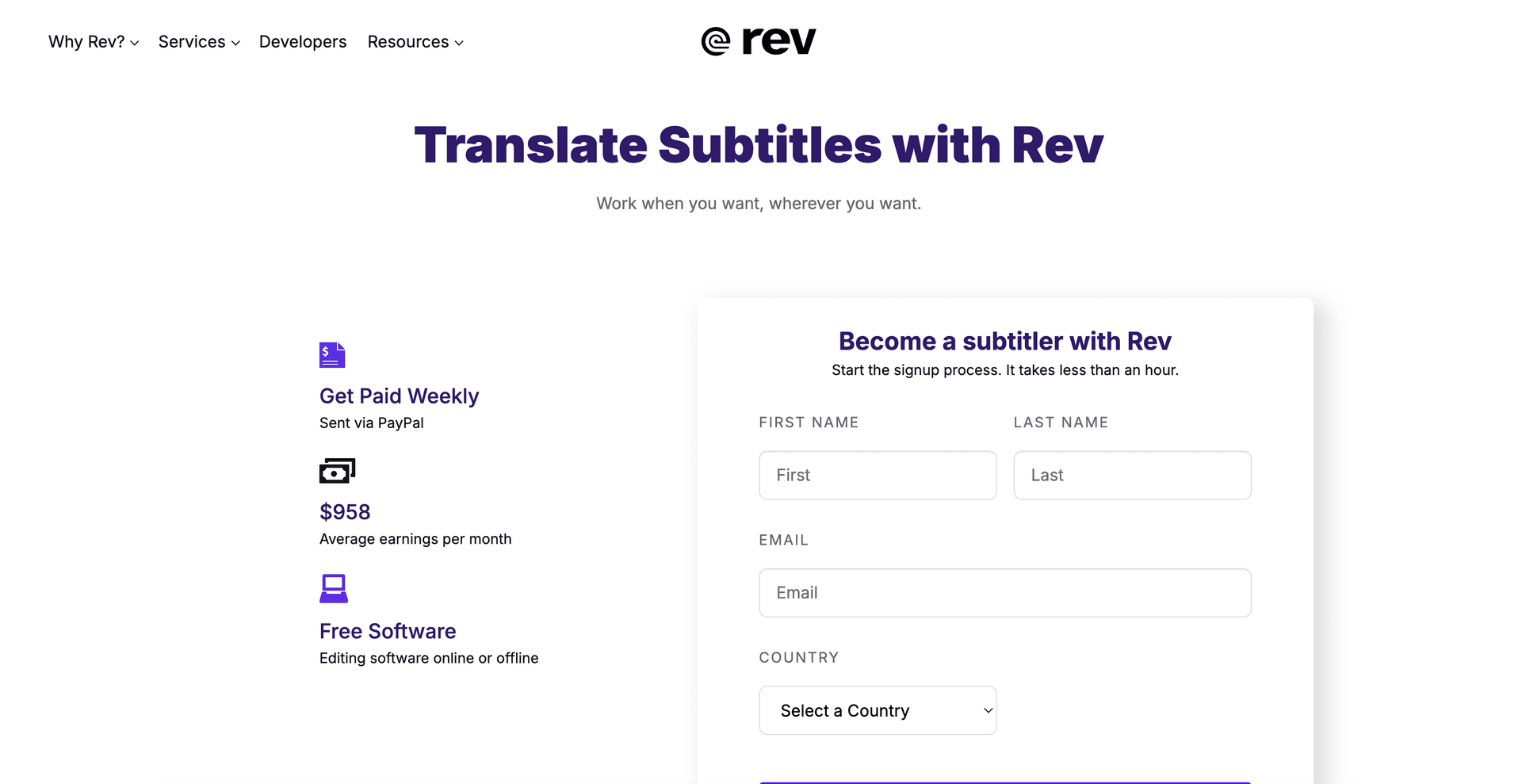Click the cash bills icon above $958

pyautogui.click(x=337, y=471)
